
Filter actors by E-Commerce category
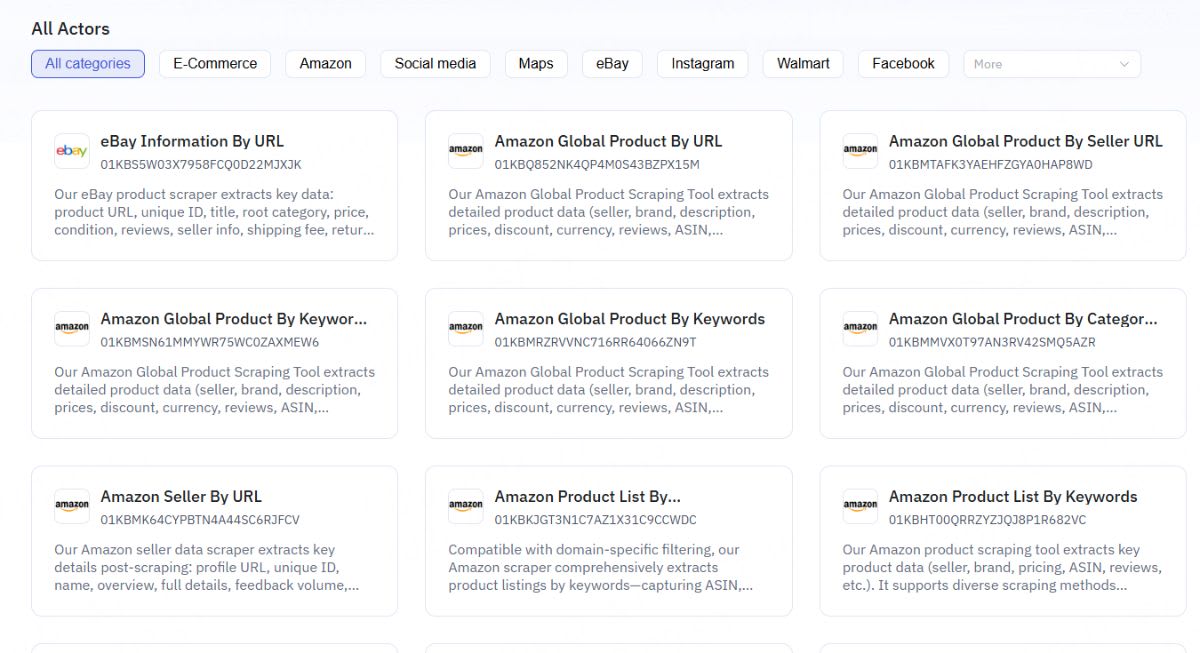click(x=215, y=64)
